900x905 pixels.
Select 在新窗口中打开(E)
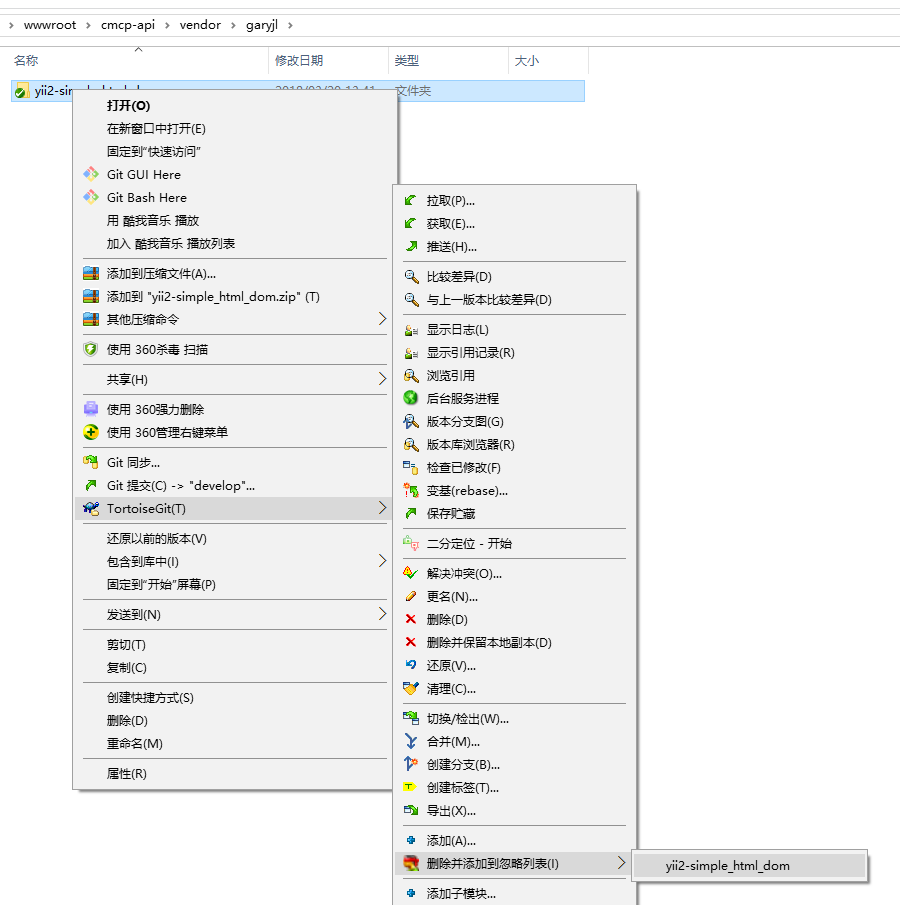coord(235,129)
